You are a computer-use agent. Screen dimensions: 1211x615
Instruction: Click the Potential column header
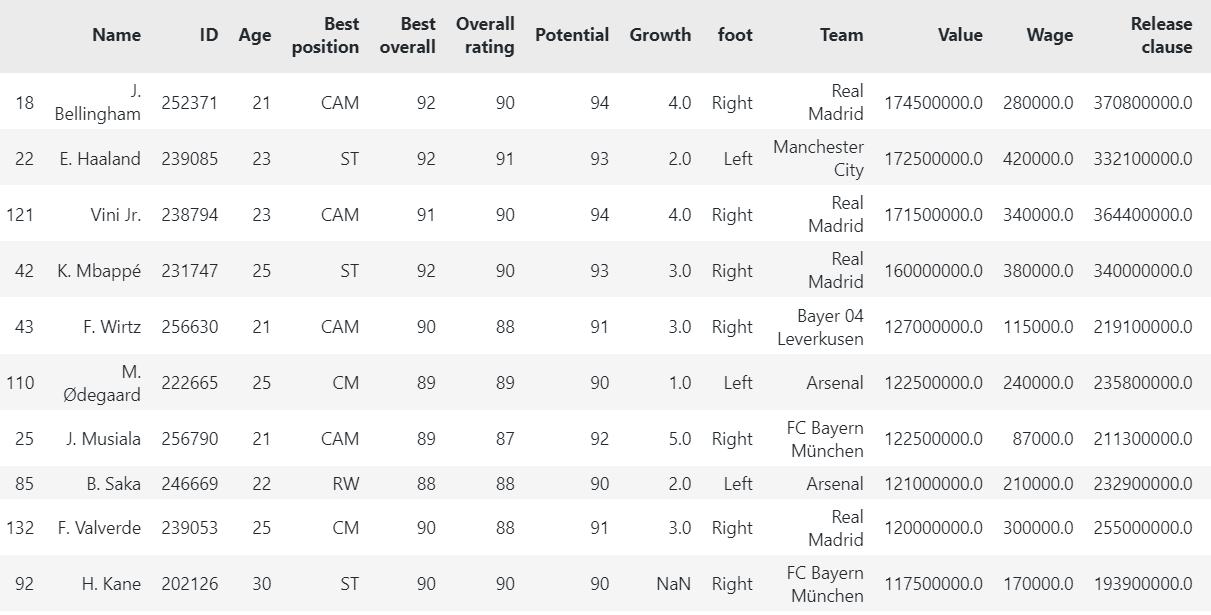tap(572, 35)
